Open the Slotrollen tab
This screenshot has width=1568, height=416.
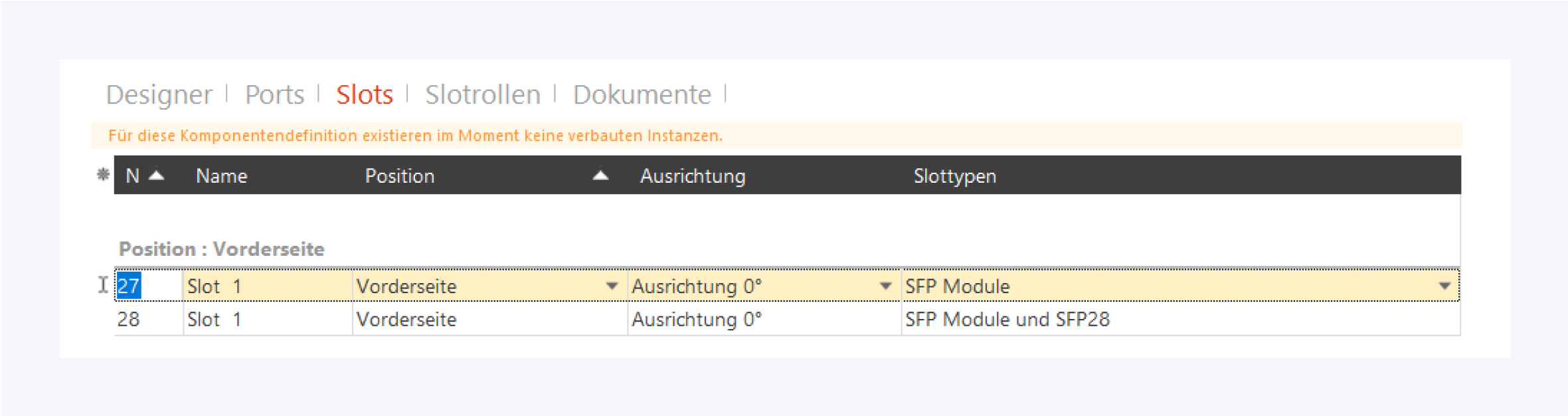[x=482, y=94]
